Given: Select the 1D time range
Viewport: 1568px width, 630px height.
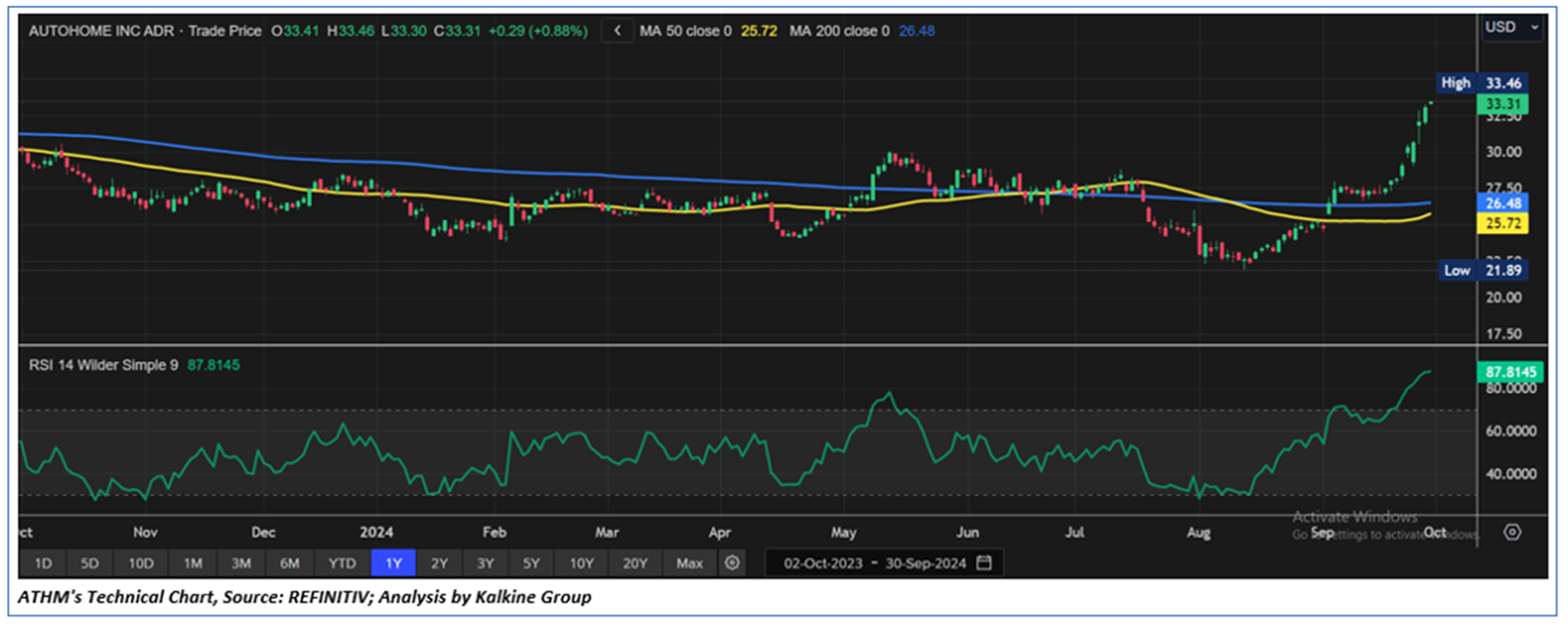Looking at the screenshot, I should click(x=43, y=563).
